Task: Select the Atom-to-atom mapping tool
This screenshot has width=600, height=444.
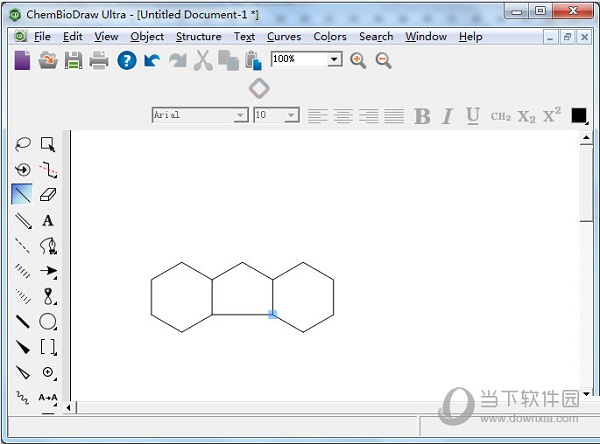Action: [x=48, y=397]
